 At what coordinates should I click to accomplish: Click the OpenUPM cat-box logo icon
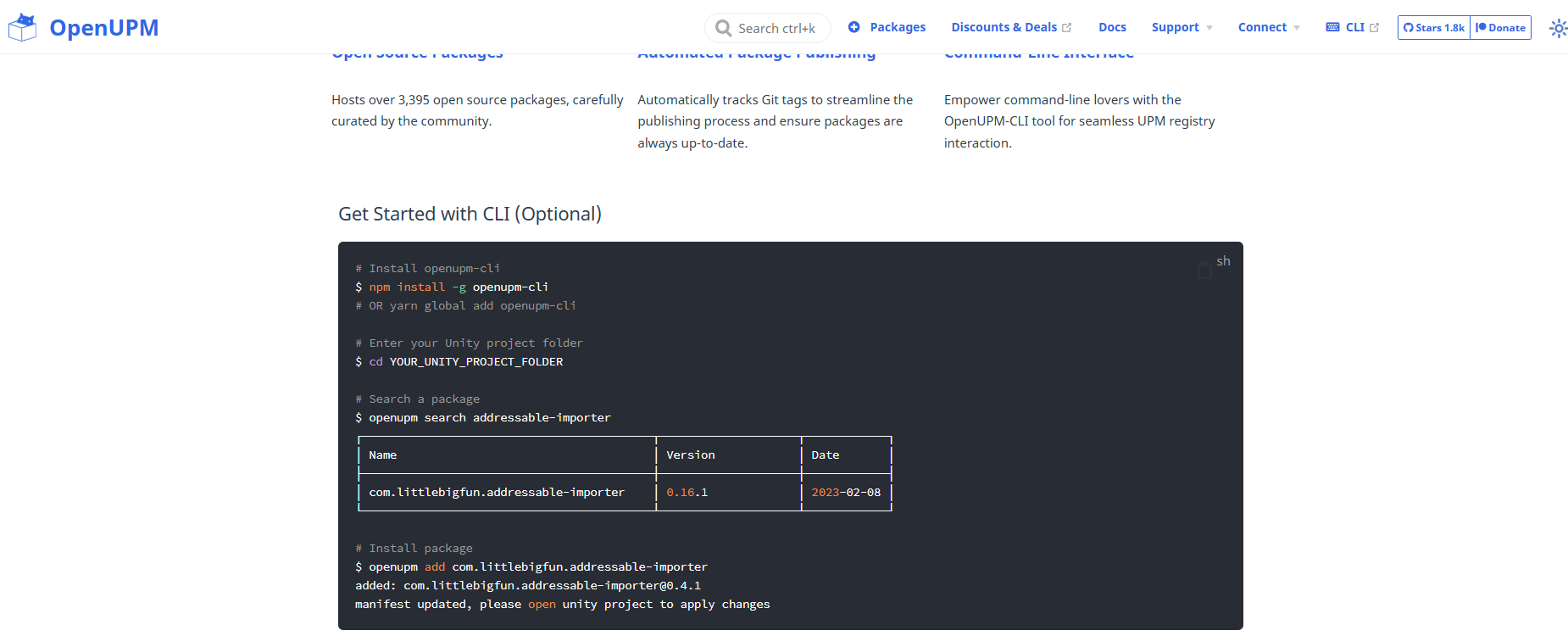point(22,27)
